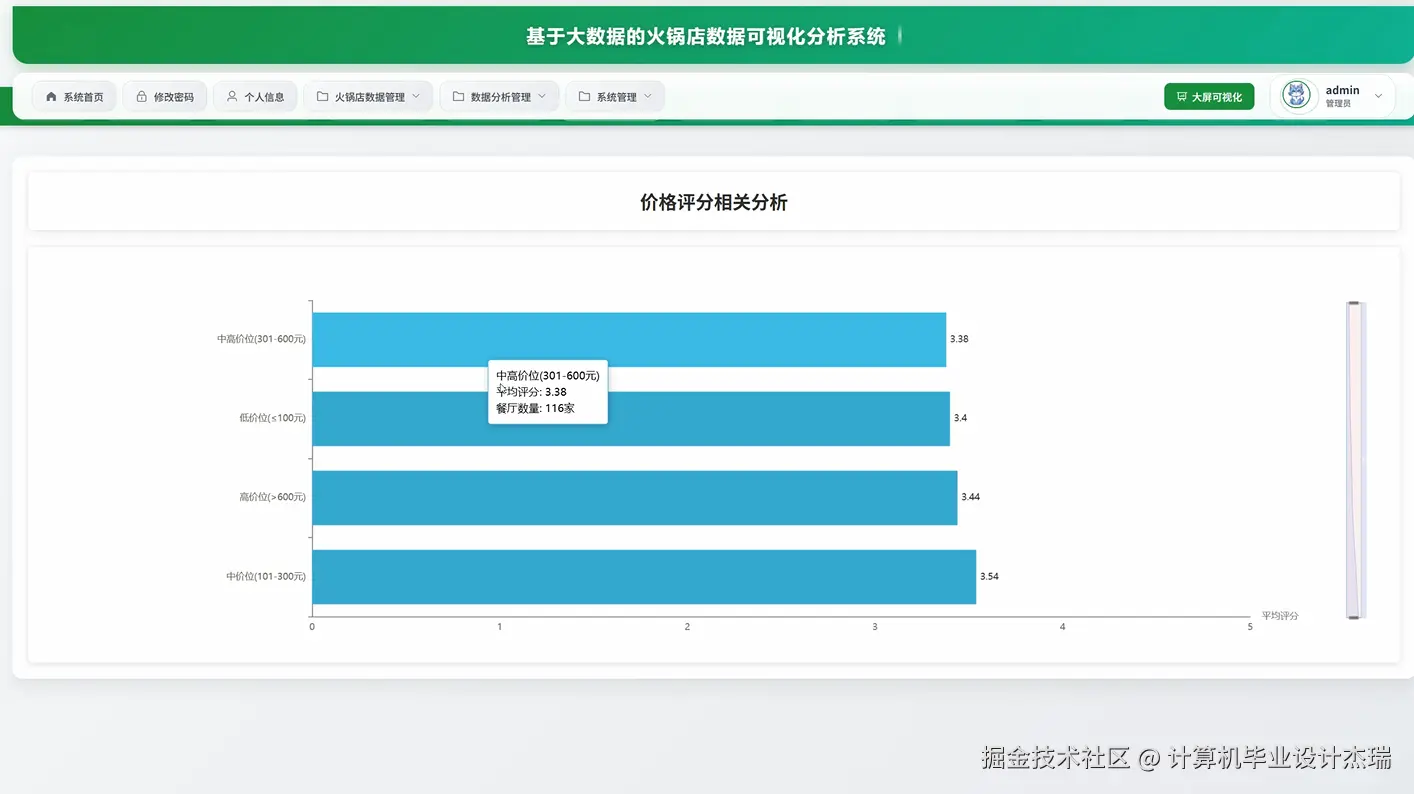Open the 火锅店数据管理 menu
1414x794 pixels.
[368, 97]
